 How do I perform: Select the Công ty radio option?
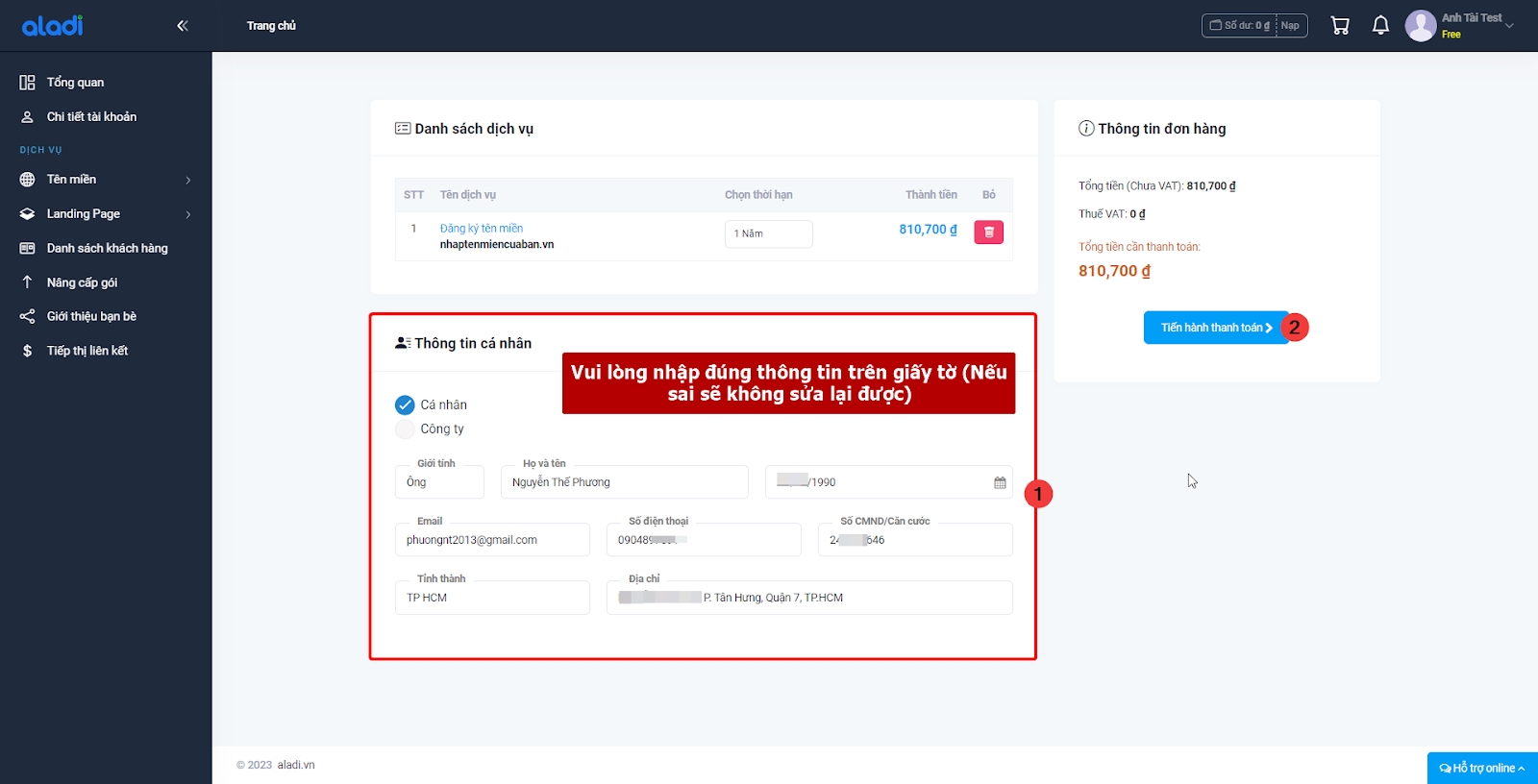(405, 429)
